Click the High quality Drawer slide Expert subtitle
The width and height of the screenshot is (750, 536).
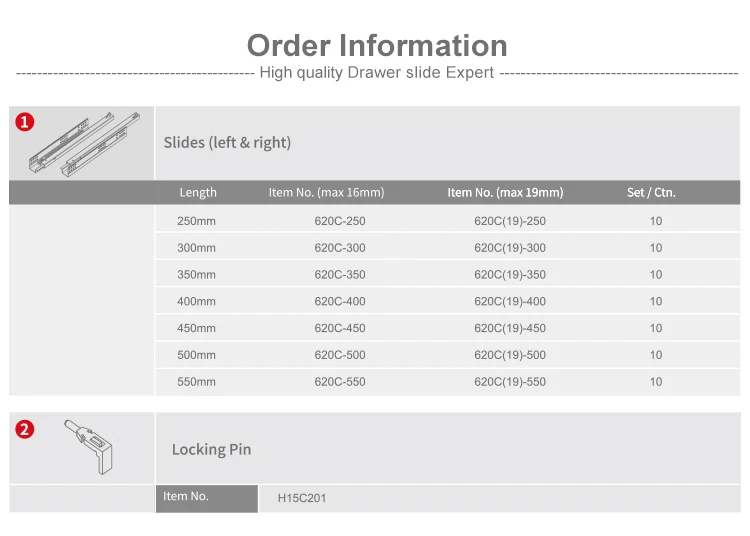pyautogui.click(x=376, y=73)
